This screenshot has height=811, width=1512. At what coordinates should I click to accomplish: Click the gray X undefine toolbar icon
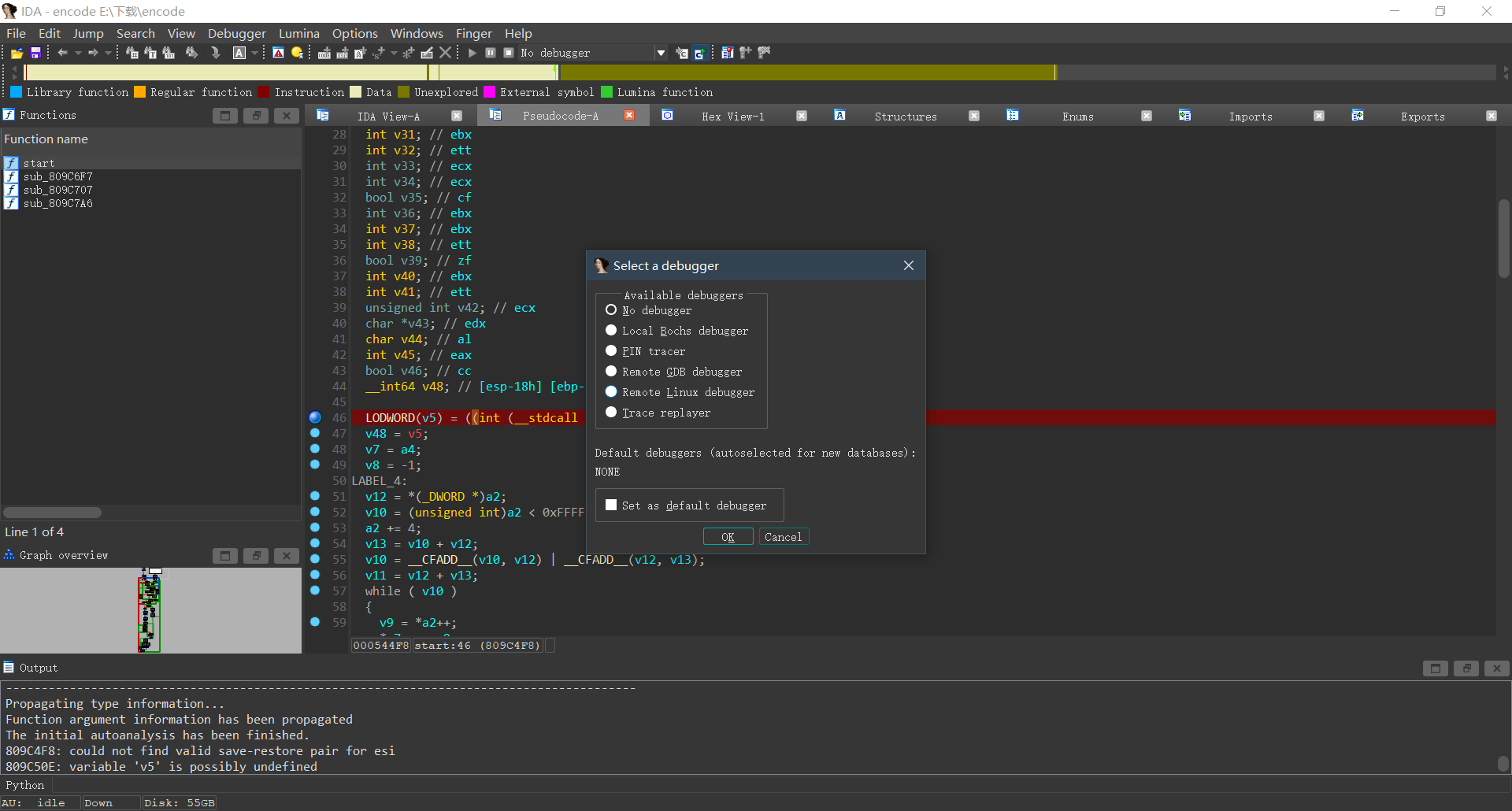pos(446,53)
